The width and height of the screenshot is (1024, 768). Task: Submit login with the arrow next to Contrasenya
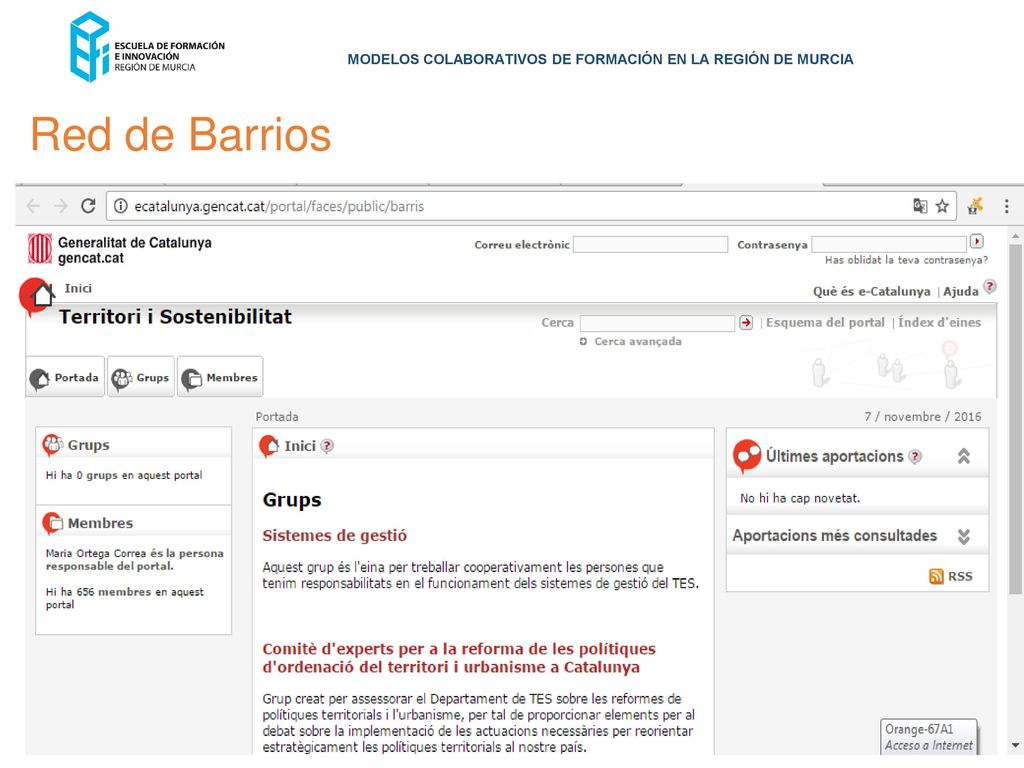tap(976, 242)
